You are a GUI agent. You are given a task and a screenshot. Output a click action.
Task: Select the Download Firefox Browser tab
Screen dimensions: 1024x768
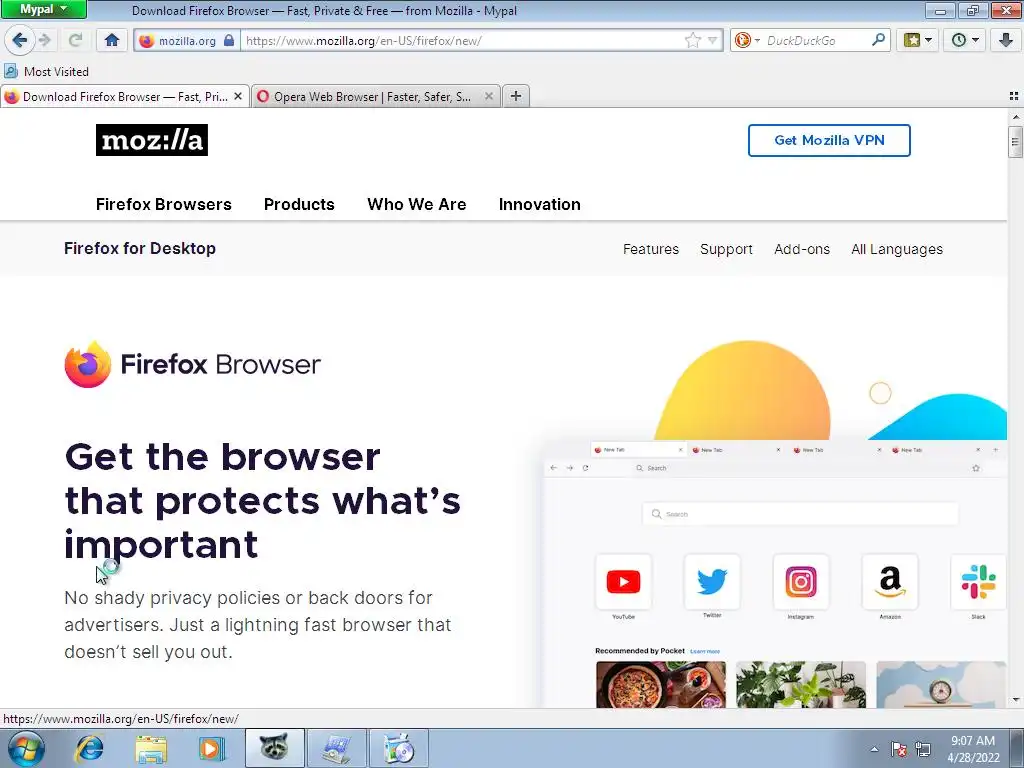[124, 97]
